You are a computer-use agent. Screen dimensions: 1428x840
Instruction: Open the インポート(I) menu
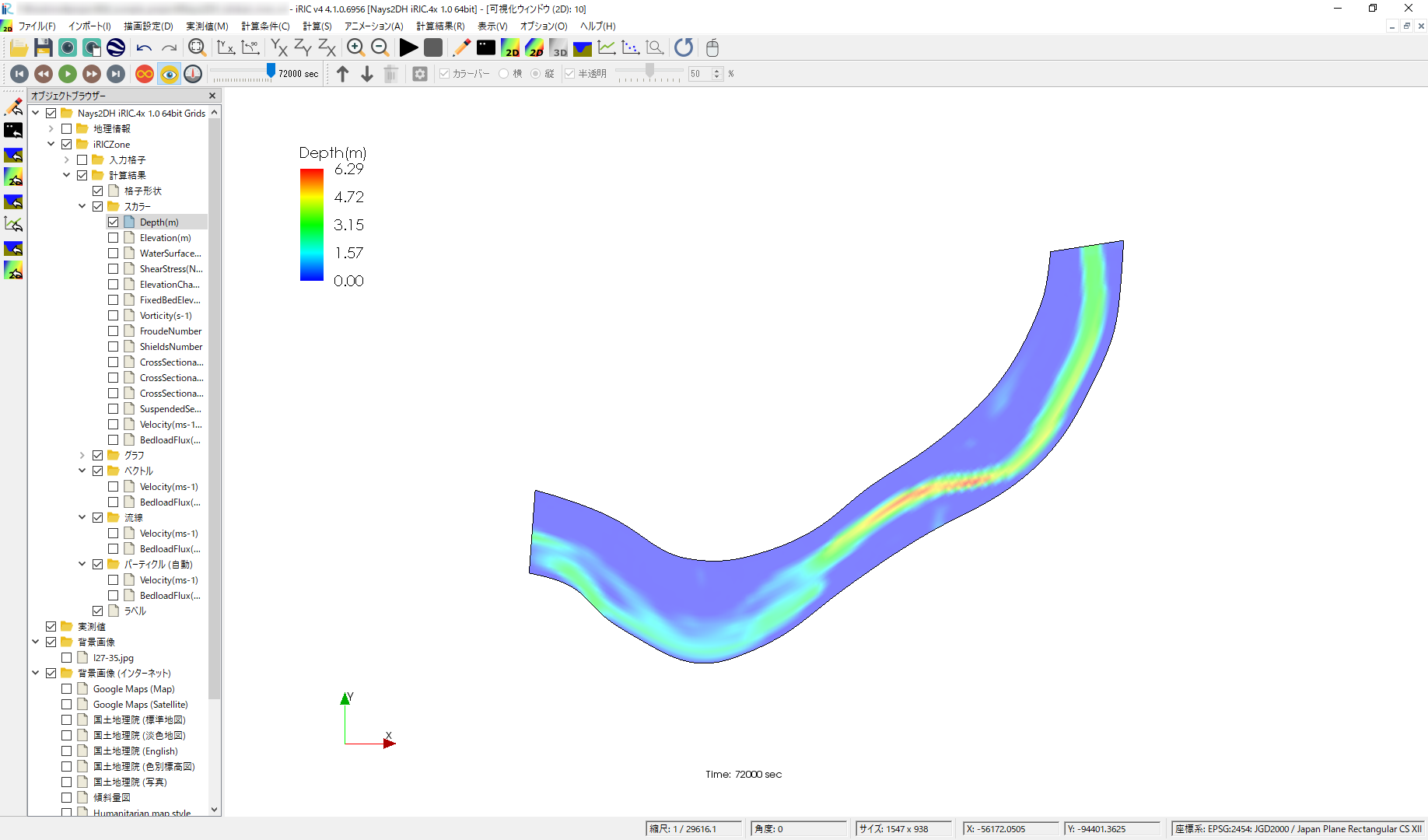(89, 26)
